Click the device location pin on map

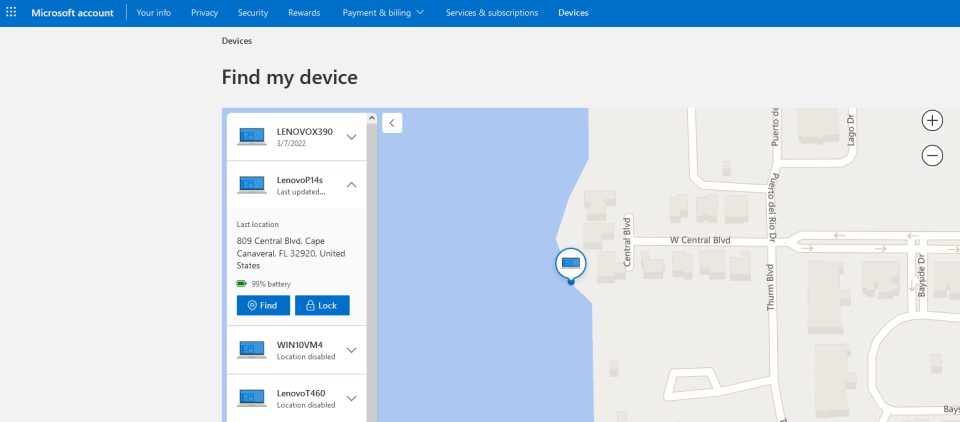571,264
